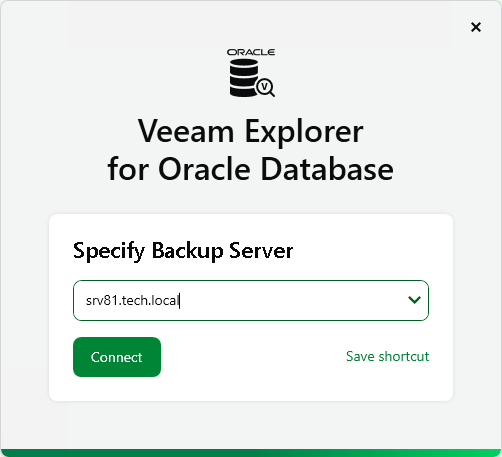
Task: Focus the backup server address field
Action: point(251,300)
